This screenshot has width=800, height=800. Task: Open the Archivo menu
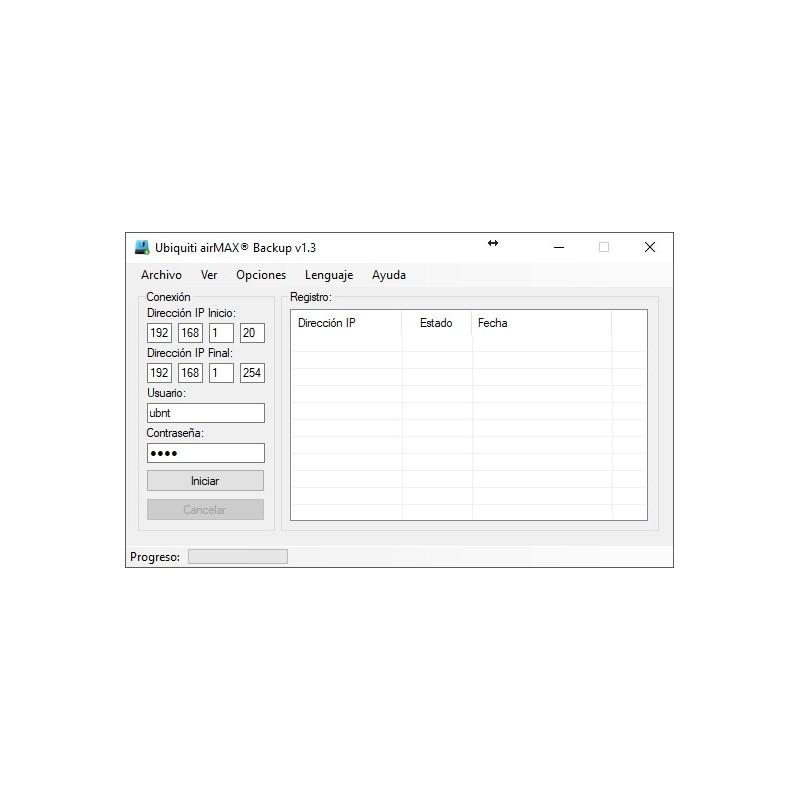pos(161,275)
